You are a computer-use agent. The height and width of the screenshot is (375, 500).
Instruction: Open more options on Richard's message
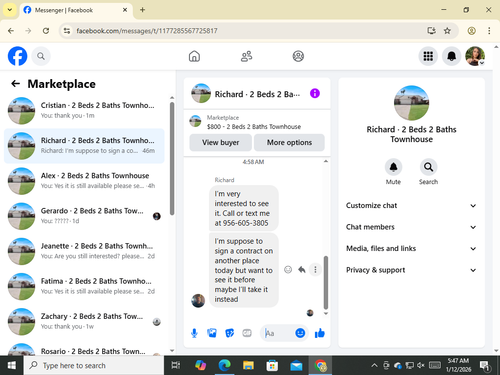[x=315, y=269]
